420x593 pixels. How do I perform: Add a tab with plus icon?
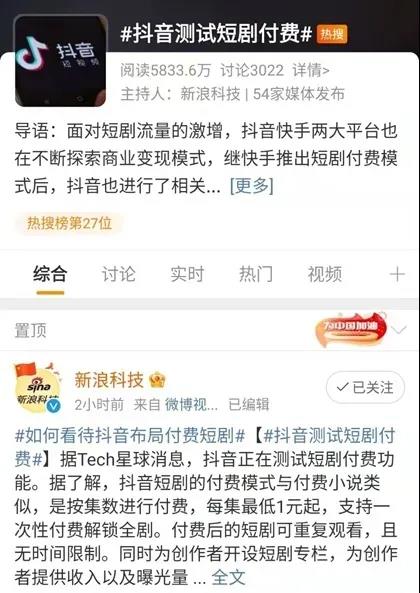(397, 274)
